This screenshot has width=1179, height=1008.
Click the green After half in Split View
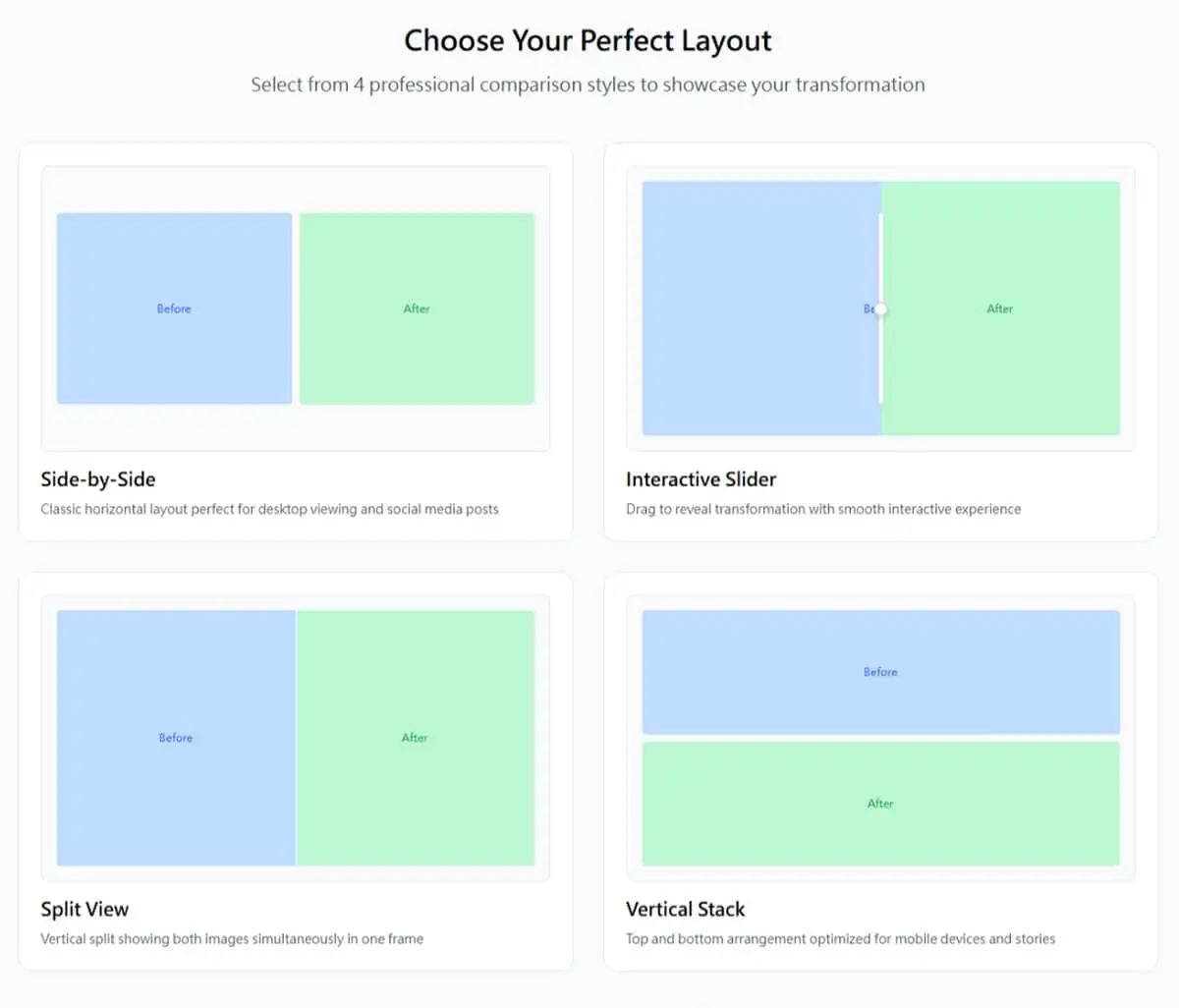point(416,738)
